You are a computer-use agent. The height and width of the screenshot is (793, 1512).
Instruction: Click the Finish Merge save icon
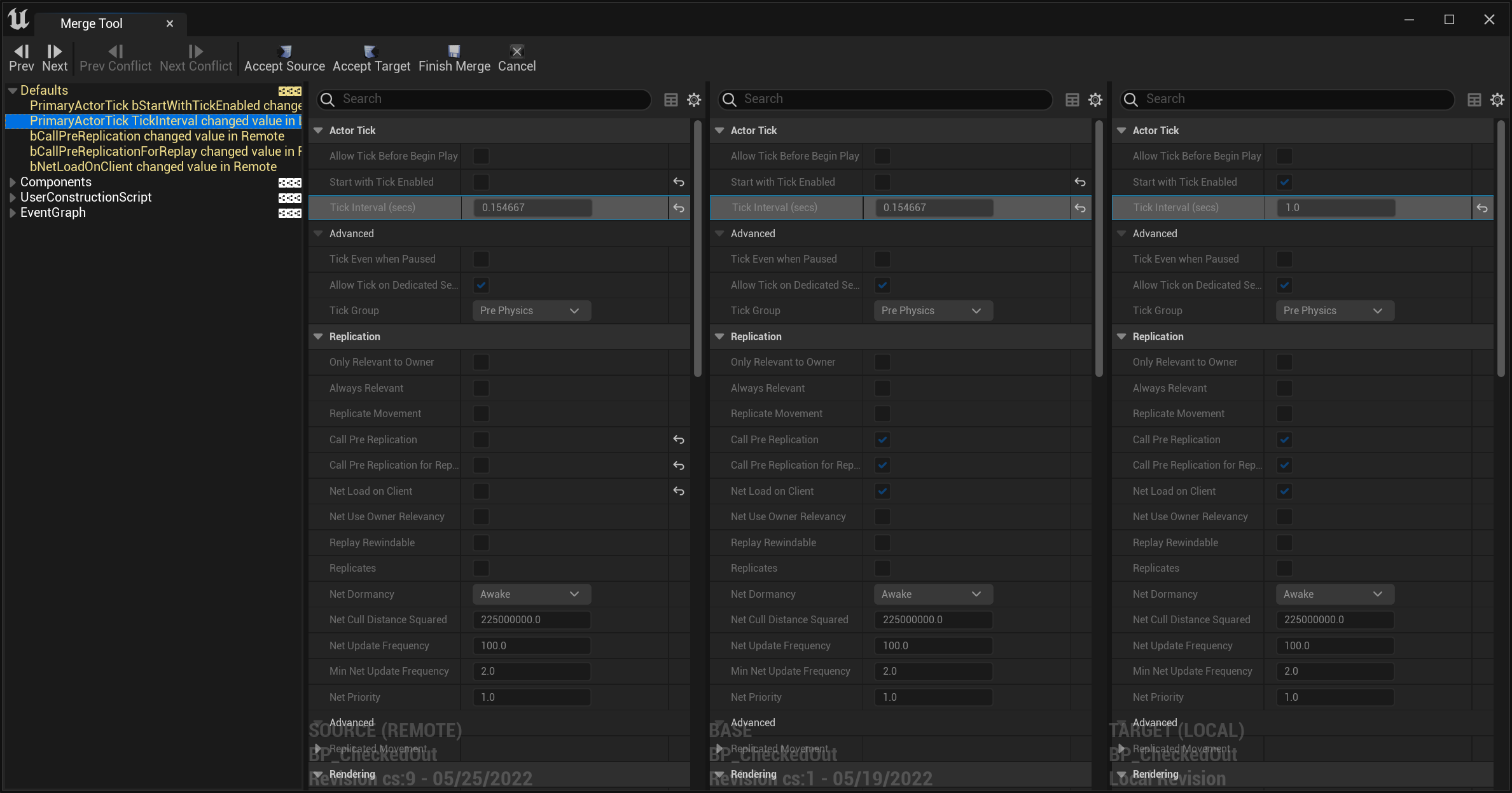[x=454, y=52]
